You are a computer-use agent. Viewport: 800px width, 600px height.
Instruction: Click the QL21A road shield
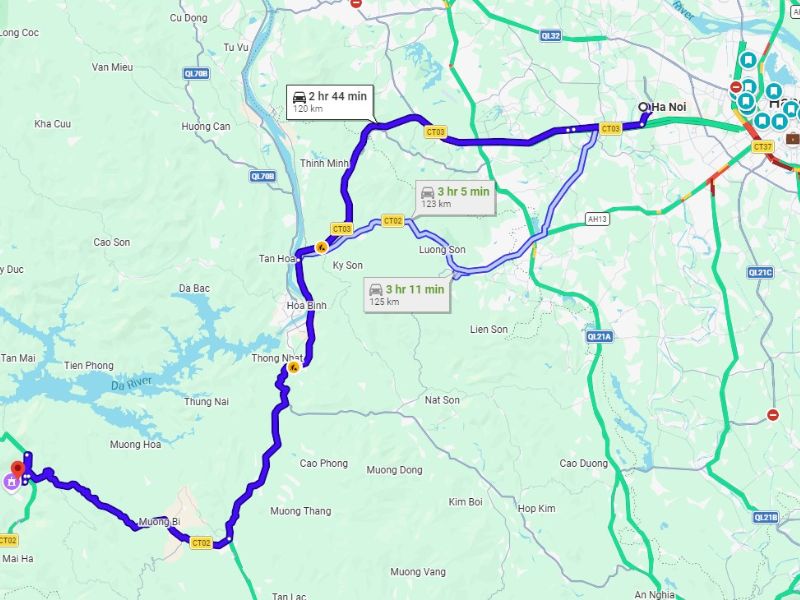599,337
